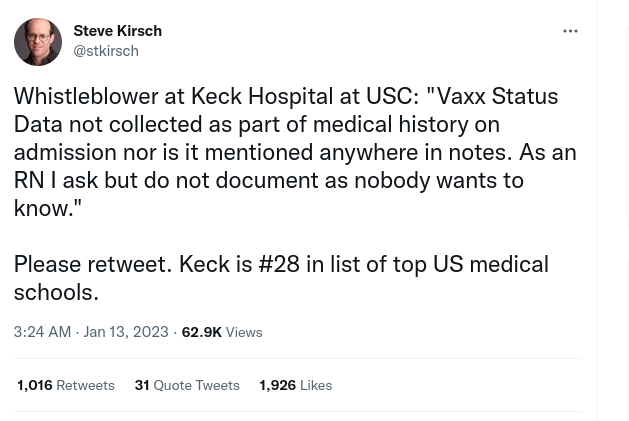Click the 62.9K view count

coord(201,332)
